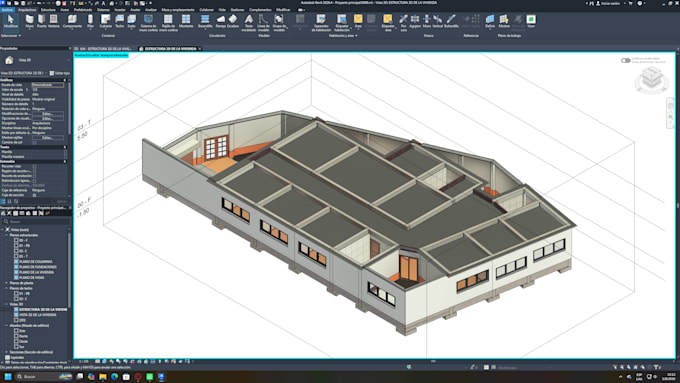Open the Seleccionar panel dropdown
Viewport: 680px width, 383px height.
pos(10,36)
